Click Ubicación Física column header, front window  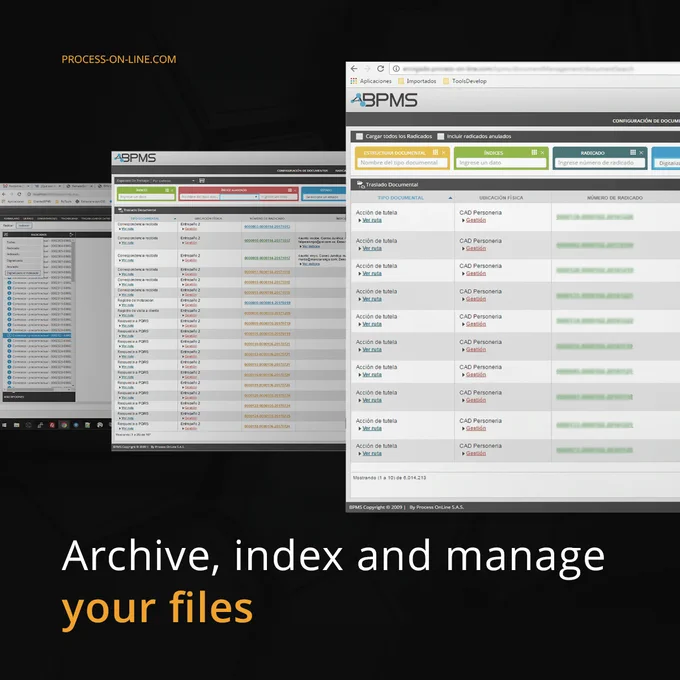pyautogui.click(x=501, y=198)
